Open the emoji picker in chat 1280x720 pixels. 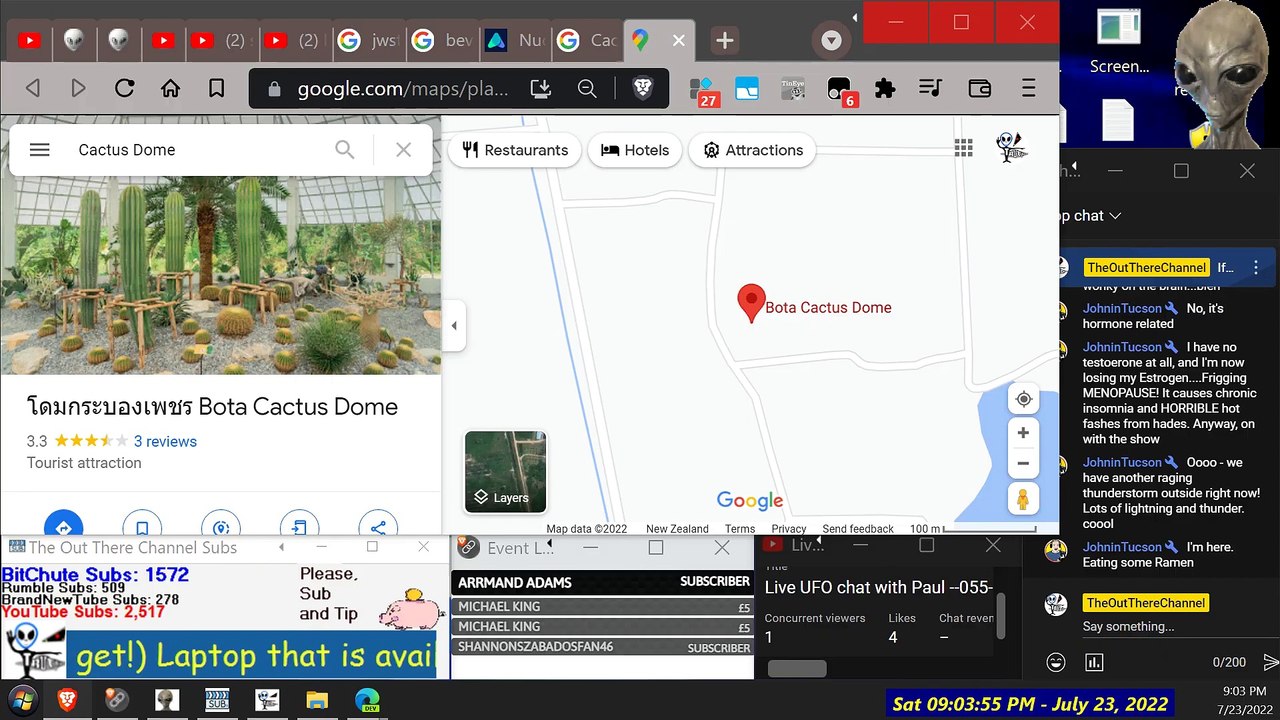tap(1055, 662)
